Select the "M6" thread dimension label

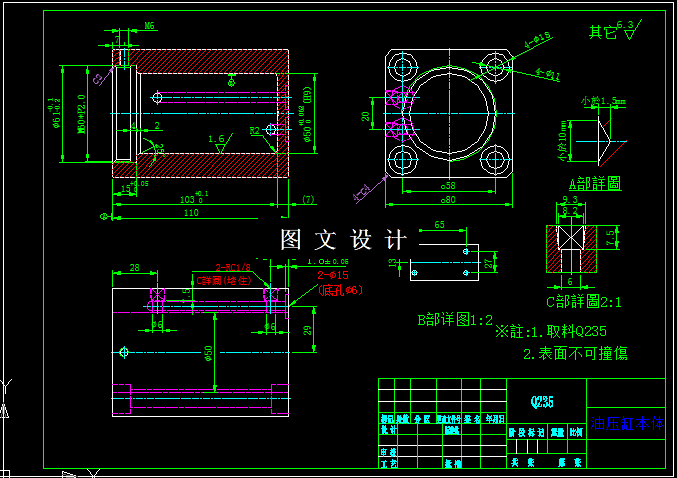click(149, 26)
